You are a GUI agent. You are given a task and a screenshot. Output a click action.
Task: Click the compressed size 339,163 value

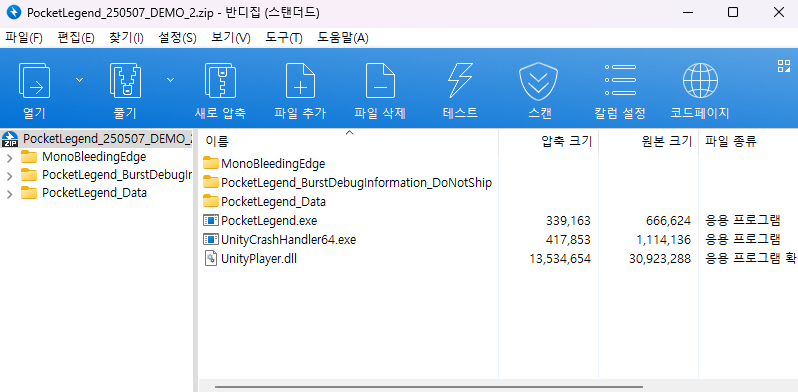[567, 221]
